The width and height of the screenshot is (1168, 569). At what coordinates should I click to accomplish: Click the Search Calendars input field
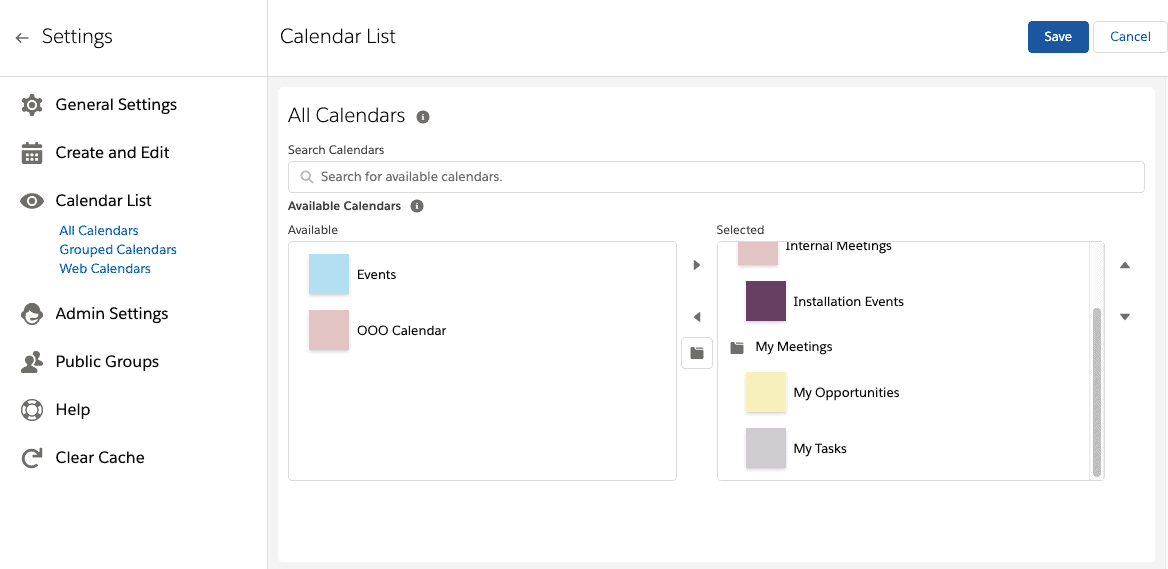[x=716, y=177]
